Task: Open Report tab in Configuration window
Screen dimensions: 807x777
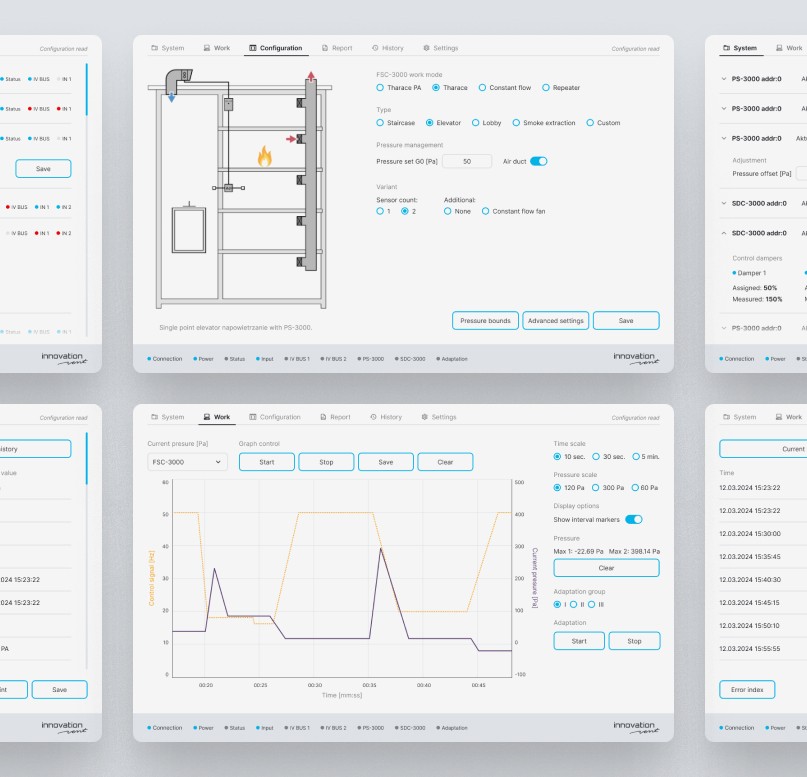Action: [x=337, y=48]
